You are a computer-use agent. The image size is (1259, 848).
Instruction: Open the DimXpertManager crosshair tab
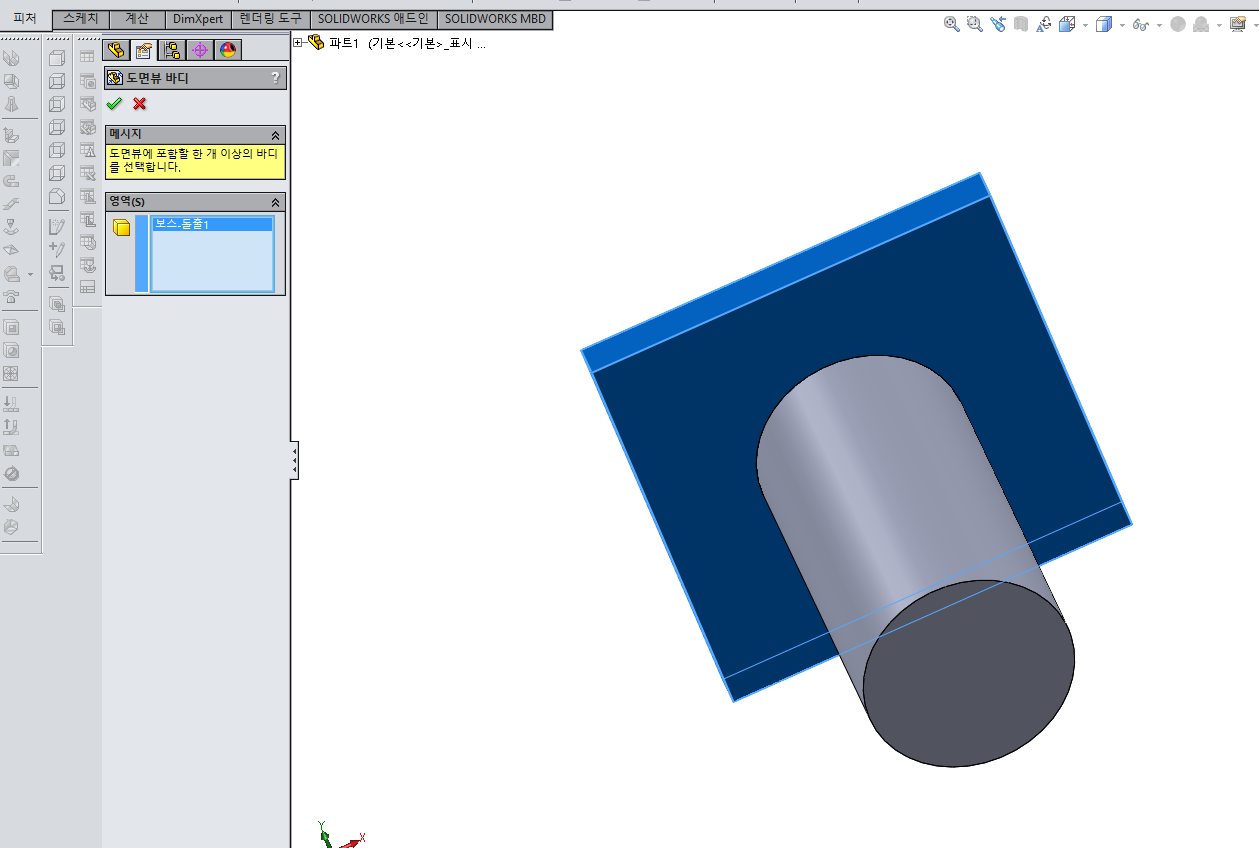pos(200,50)
